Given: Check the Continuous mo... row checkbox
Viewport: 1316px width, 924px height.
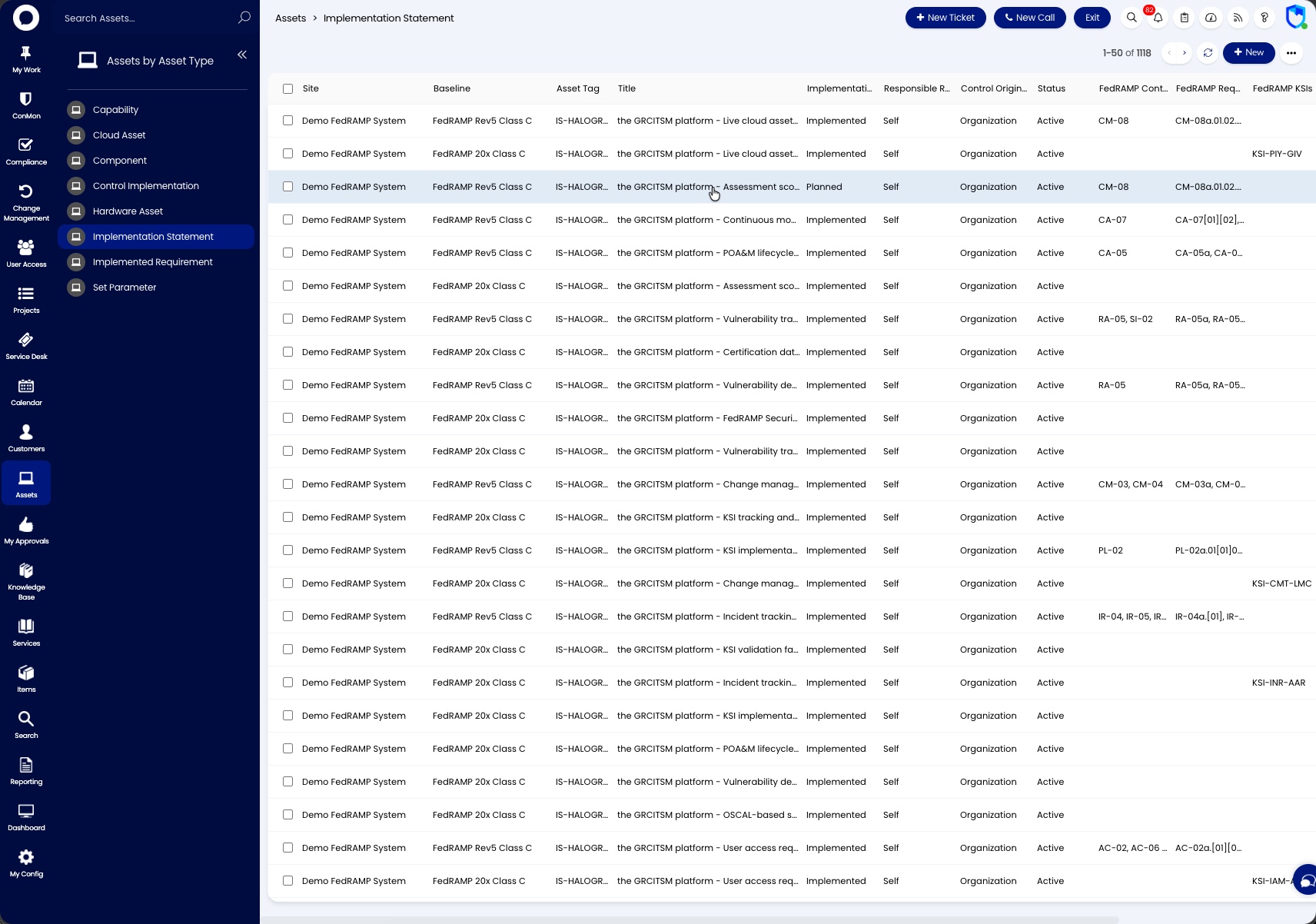Looking at the screenshot, I should (287, 220).
